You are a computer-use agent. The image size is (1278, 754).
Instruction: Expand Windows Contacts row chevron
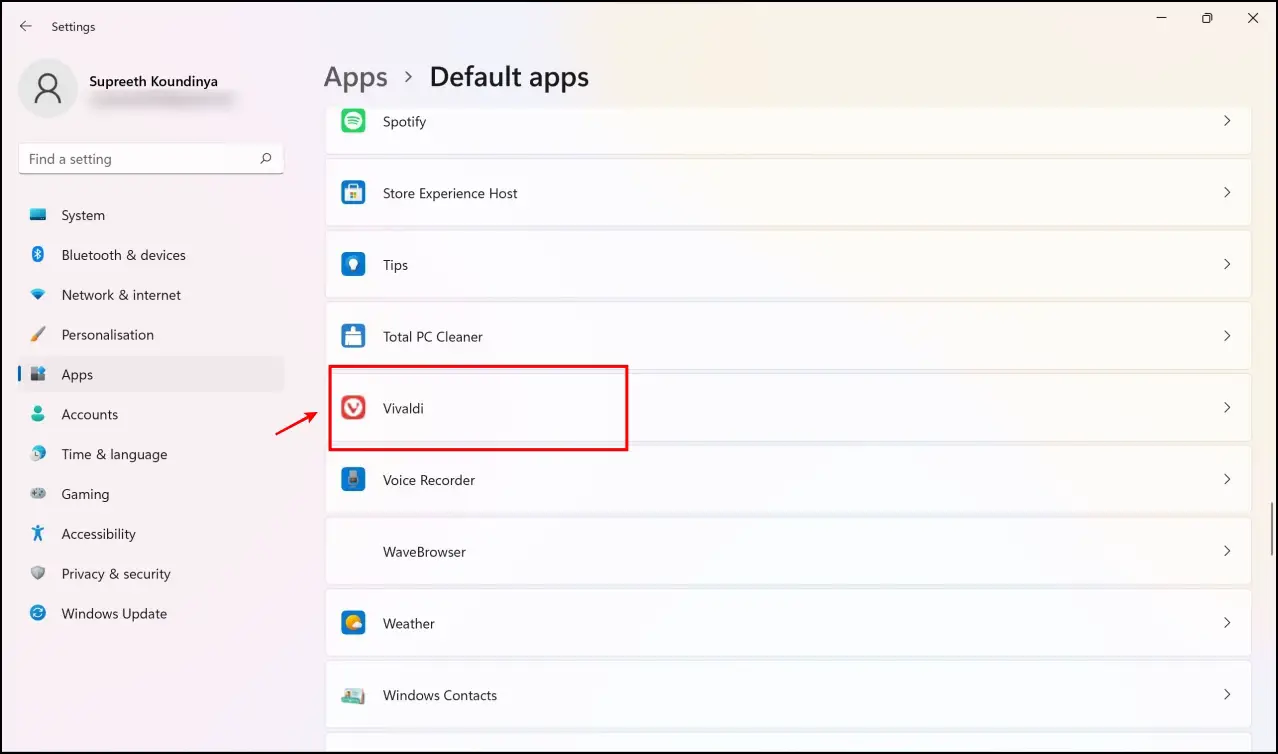[1227, 695]
